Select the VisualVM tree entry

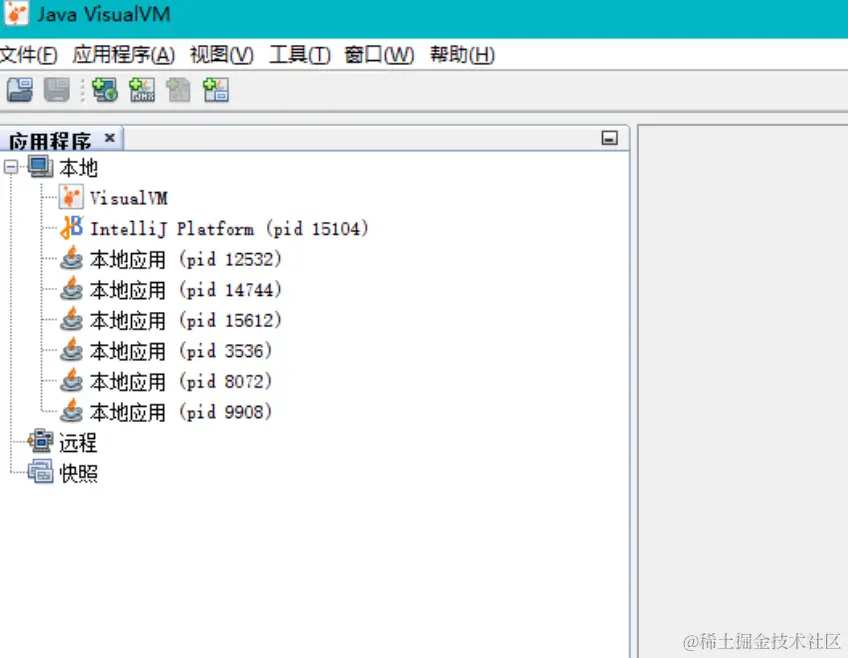pyautogui.click(x=129, y=198)
